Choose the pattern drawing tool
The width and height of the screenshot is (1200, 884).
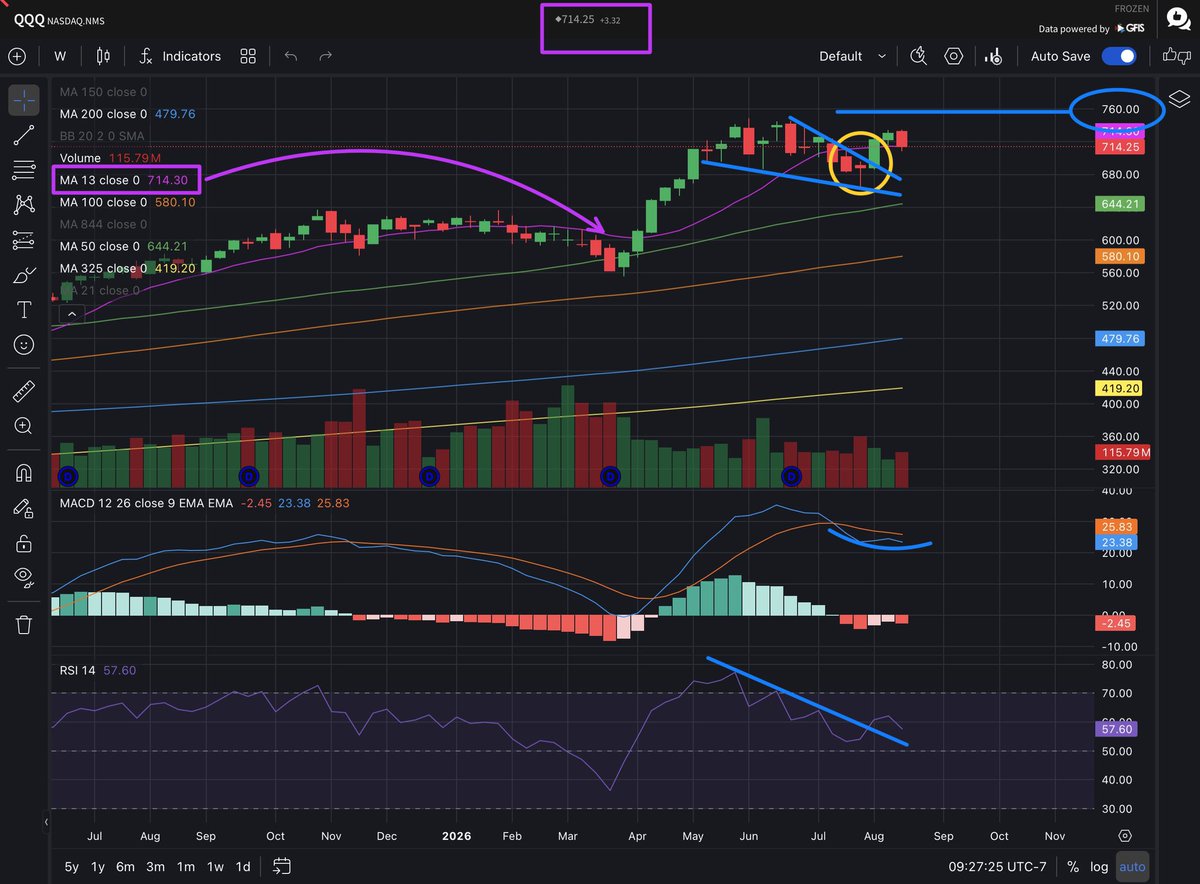24,204
